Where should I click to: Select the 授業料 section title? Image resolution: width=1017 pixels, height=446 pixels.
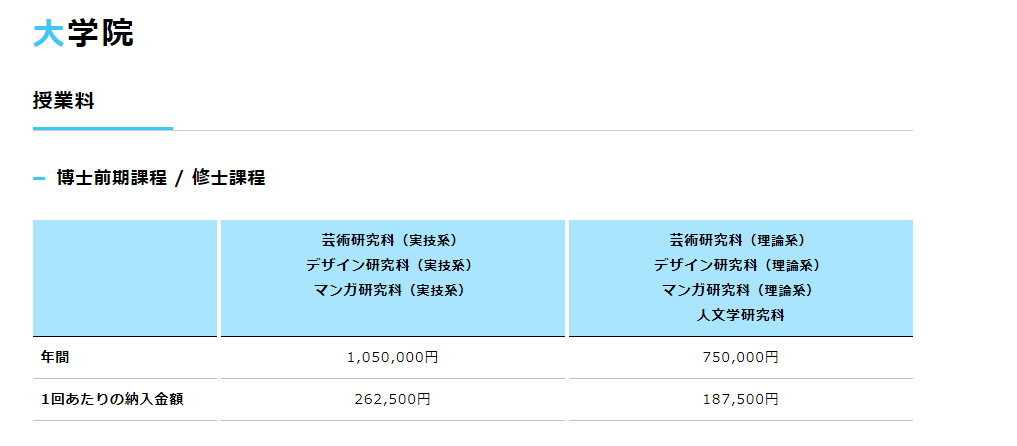click(64, 102)
